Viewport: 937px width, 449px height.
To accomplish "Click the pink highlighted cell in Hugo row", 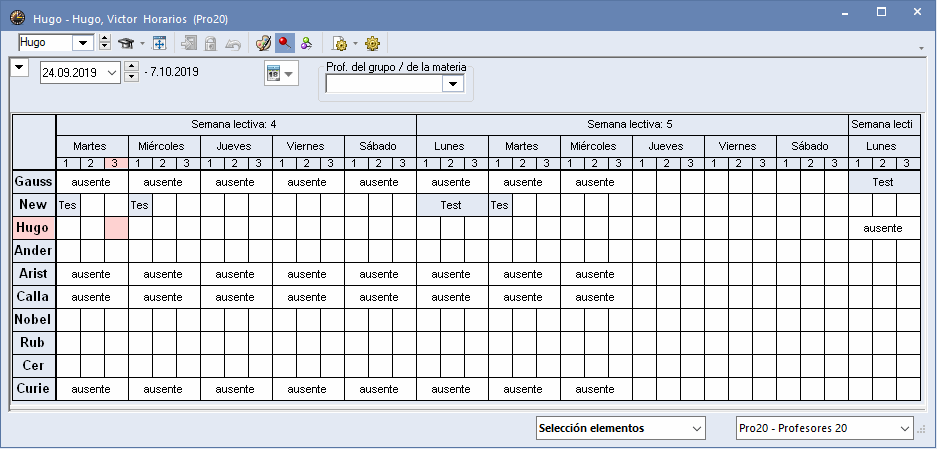I will pyautogui.click(x=116, y=228).
